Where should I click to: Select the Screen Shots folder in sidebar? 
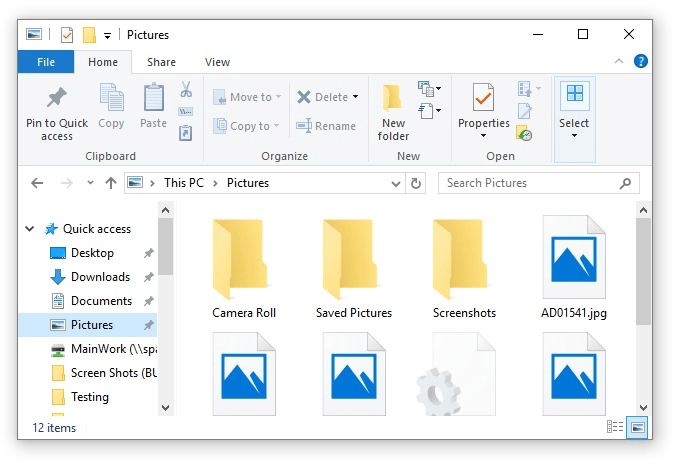[x=88, y=373]
